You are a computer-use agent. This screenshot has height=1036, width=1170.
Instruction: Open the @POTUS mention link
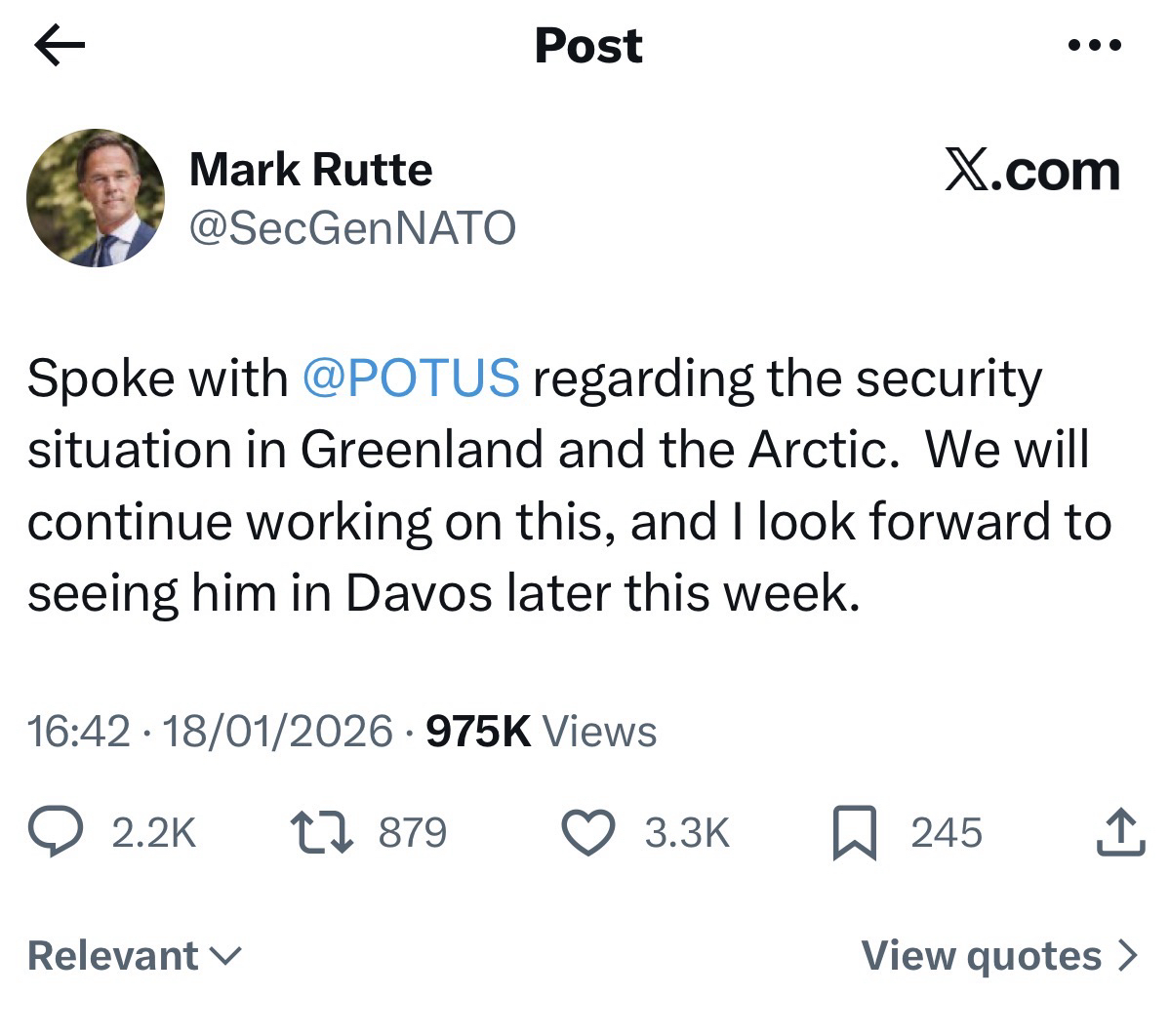point(412,379)
